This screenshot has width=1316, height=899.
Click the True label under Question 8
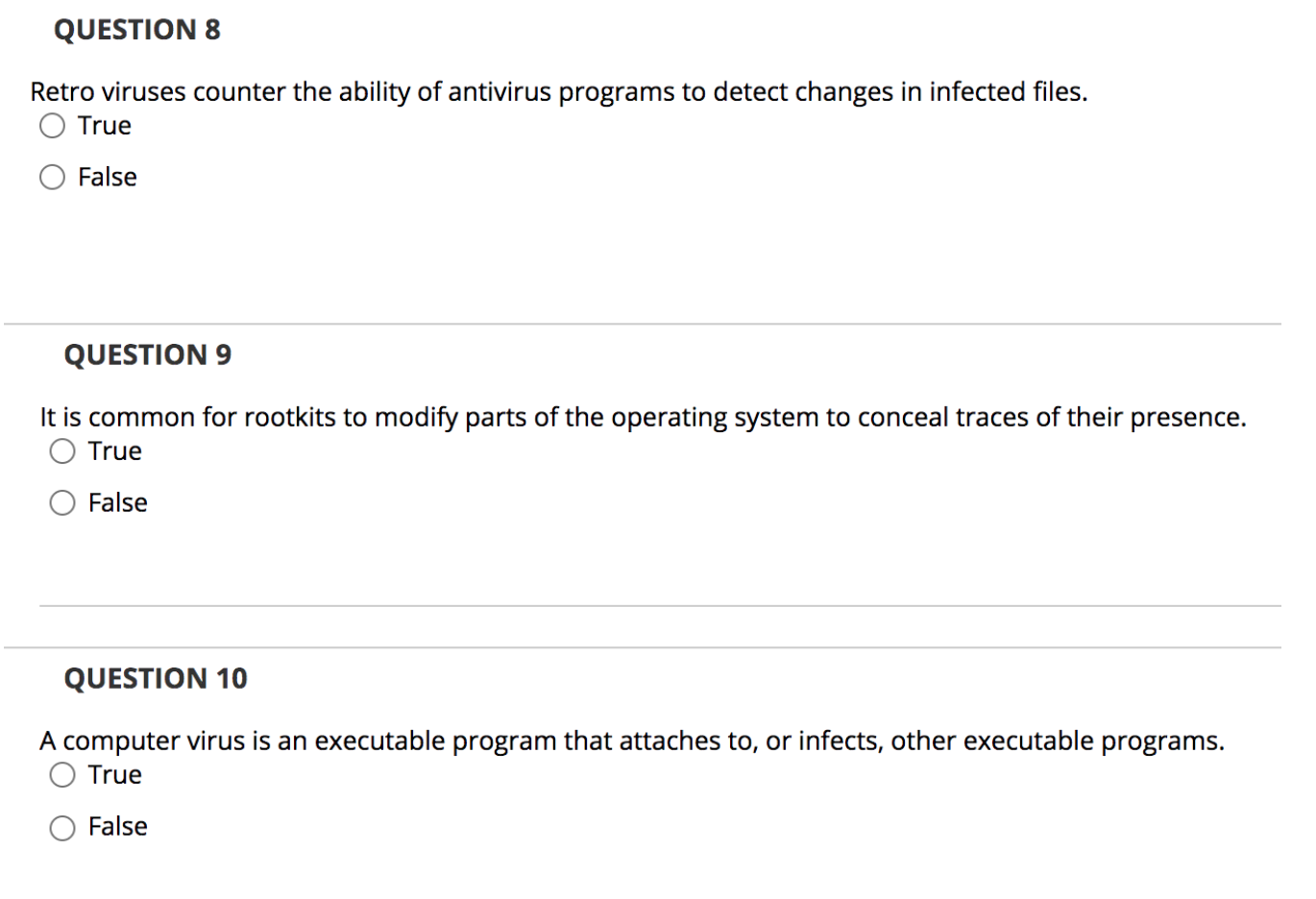tap(104, 124)
